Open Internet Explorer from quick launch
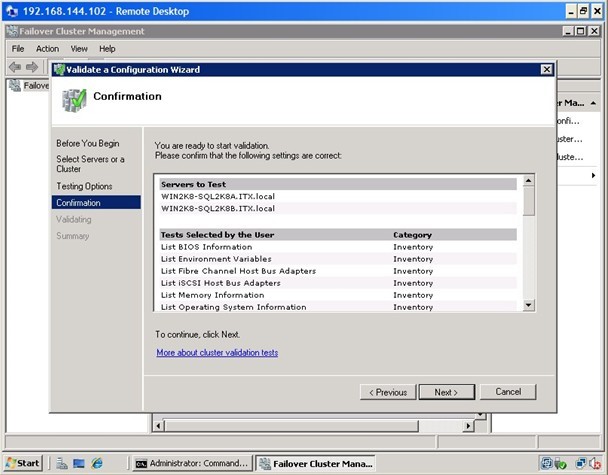The image size is (608, 475). (97, 463)
